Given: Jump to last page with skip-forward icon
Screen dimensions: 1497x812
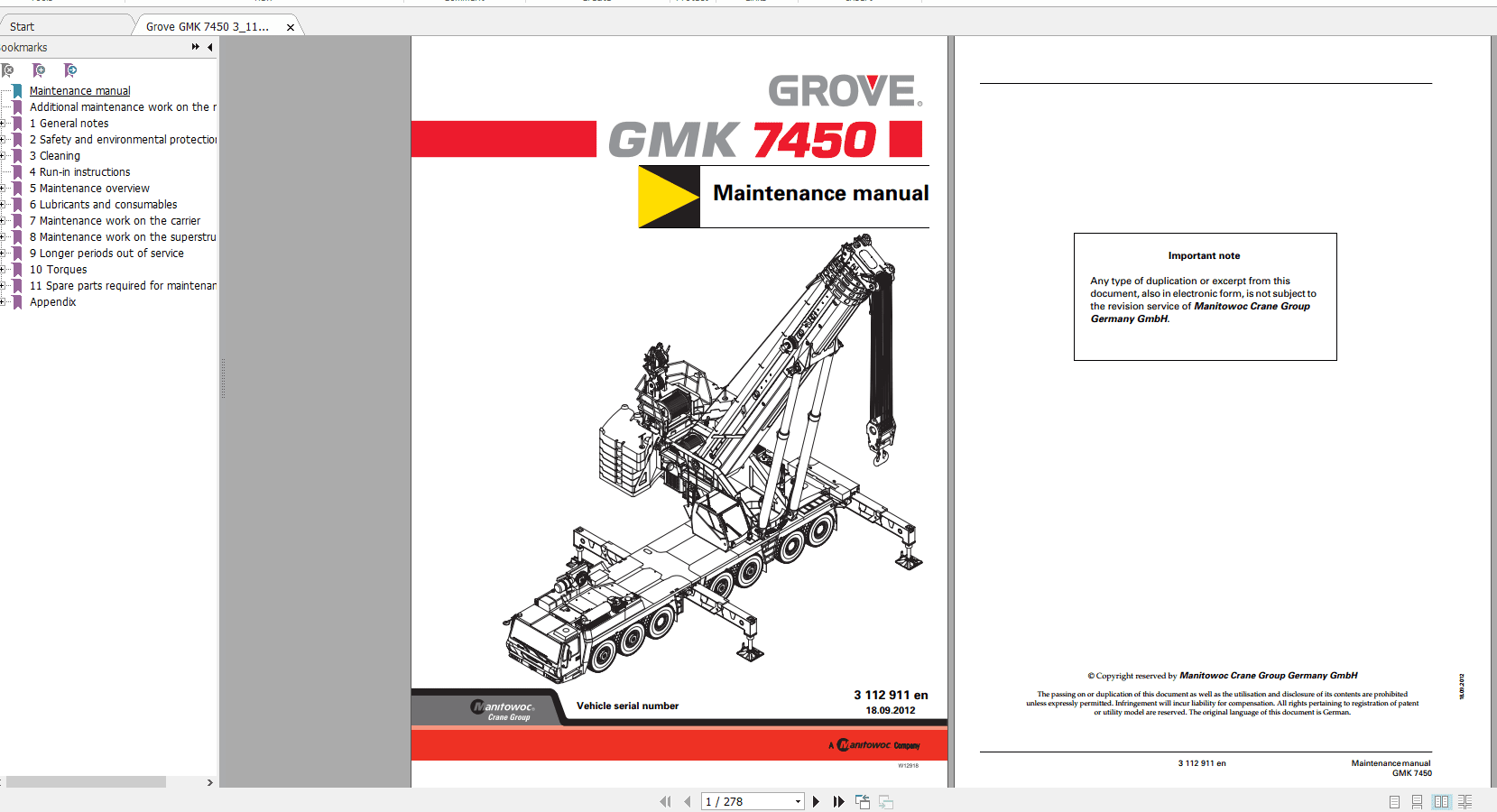Looking at the screenshot, I should pos(838,801).
